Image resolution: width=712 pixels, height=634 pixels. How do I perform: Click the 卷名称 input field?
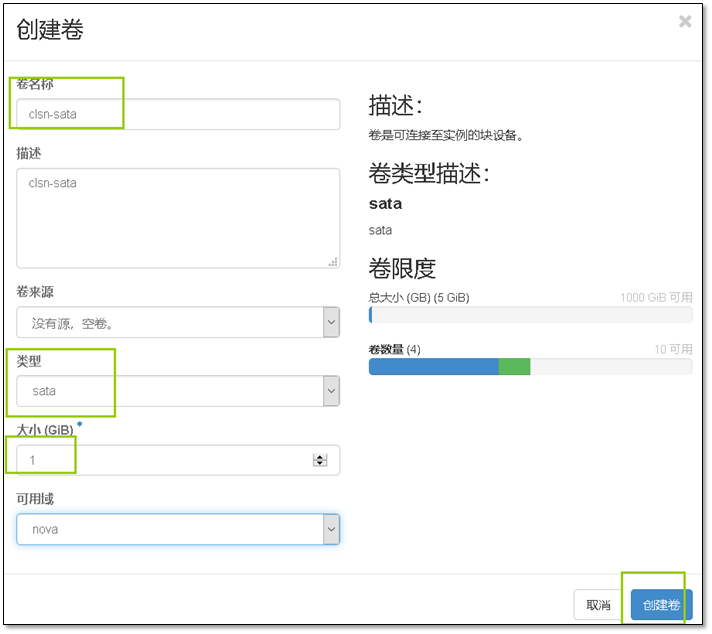(x=178, y=114)
